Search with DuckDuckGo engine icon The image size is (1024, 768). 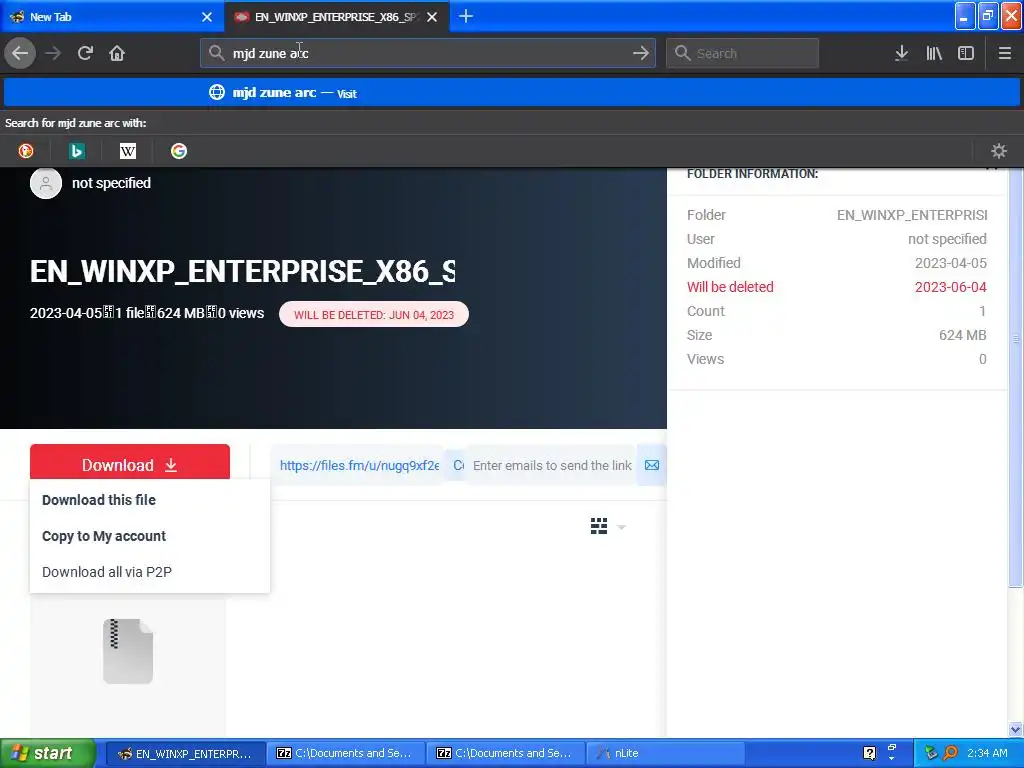pyautogui.click(x=26, y=151)
